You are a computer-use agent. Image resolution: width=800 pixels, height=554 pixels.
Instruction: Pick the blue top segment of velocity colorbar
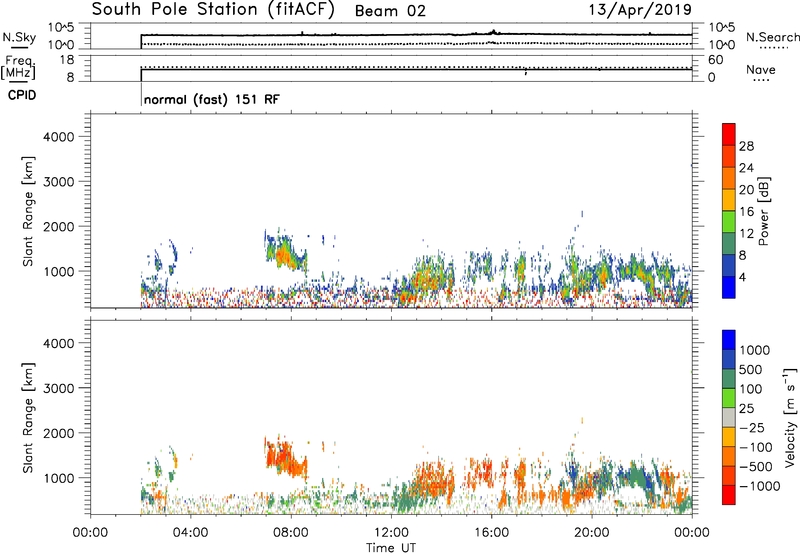729,340
